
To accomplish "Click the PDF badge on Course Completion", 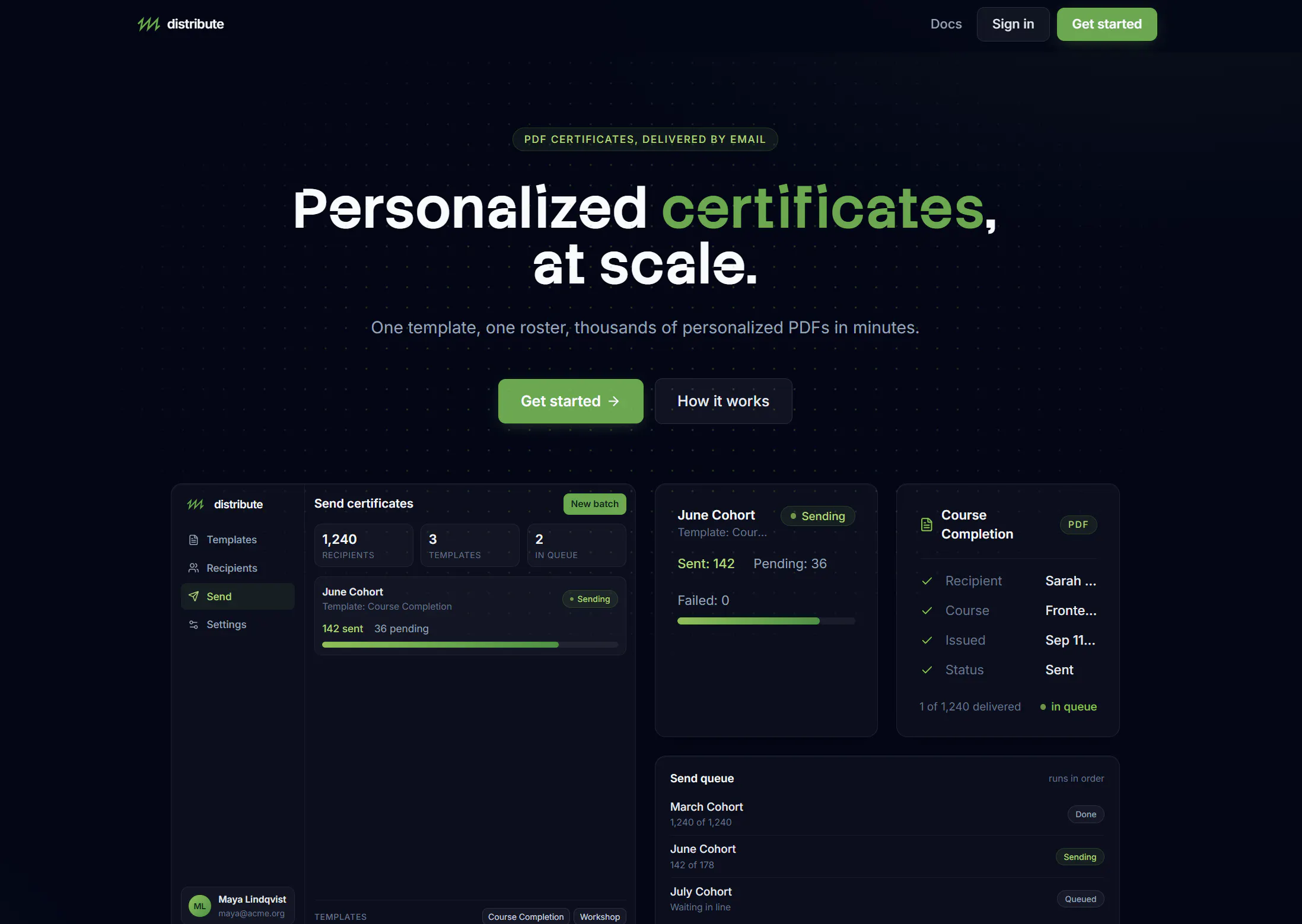I will point(1078,525).
